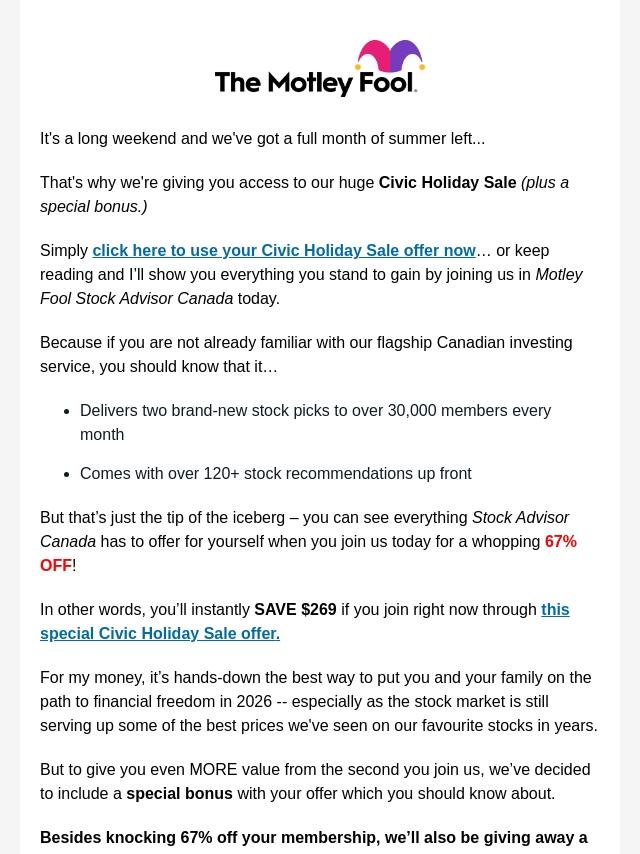Click the 'It's a long weekend' opening line
The height and width of the screenshot is (854, 640).
point(263,139)
